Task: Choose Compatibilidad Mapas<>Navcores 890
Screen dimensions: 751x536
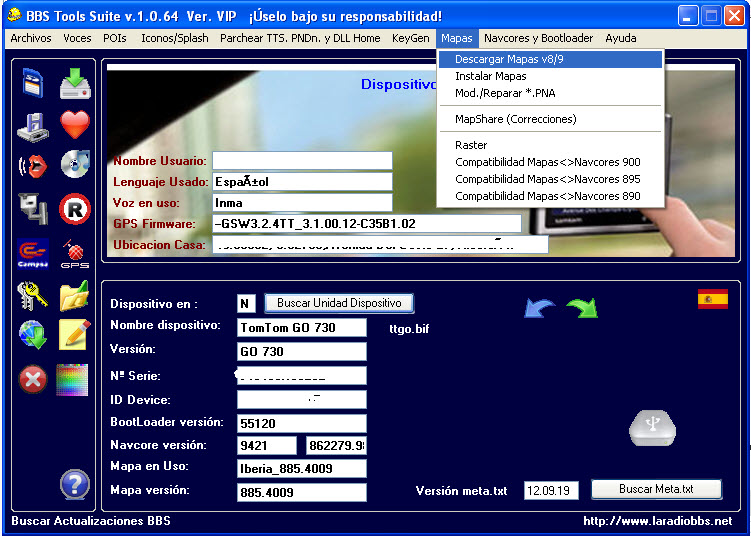Action: pyautogui.click(x=550, y=196)
